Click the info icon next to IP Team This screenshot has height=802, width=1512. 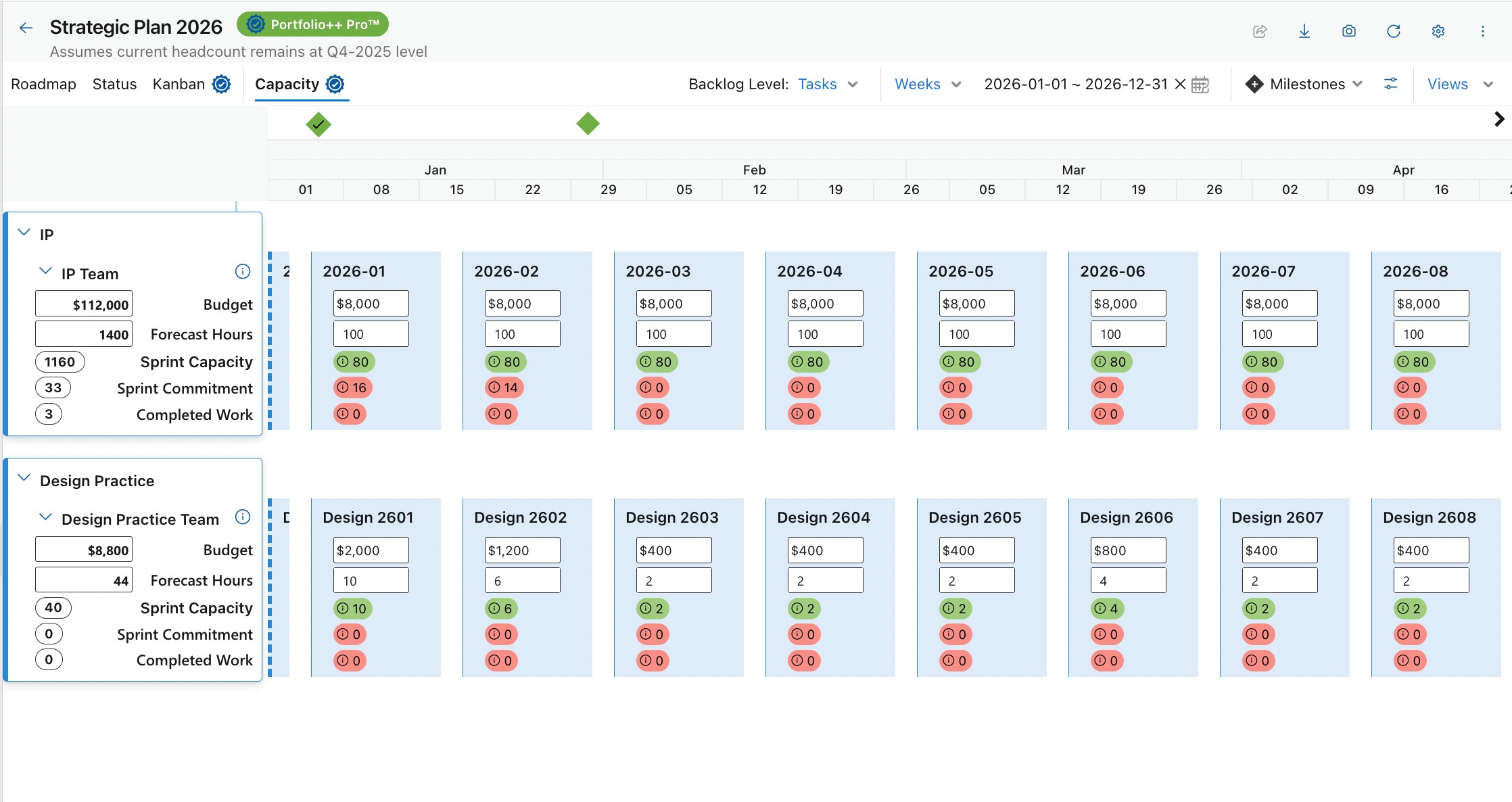click(242, 272)
